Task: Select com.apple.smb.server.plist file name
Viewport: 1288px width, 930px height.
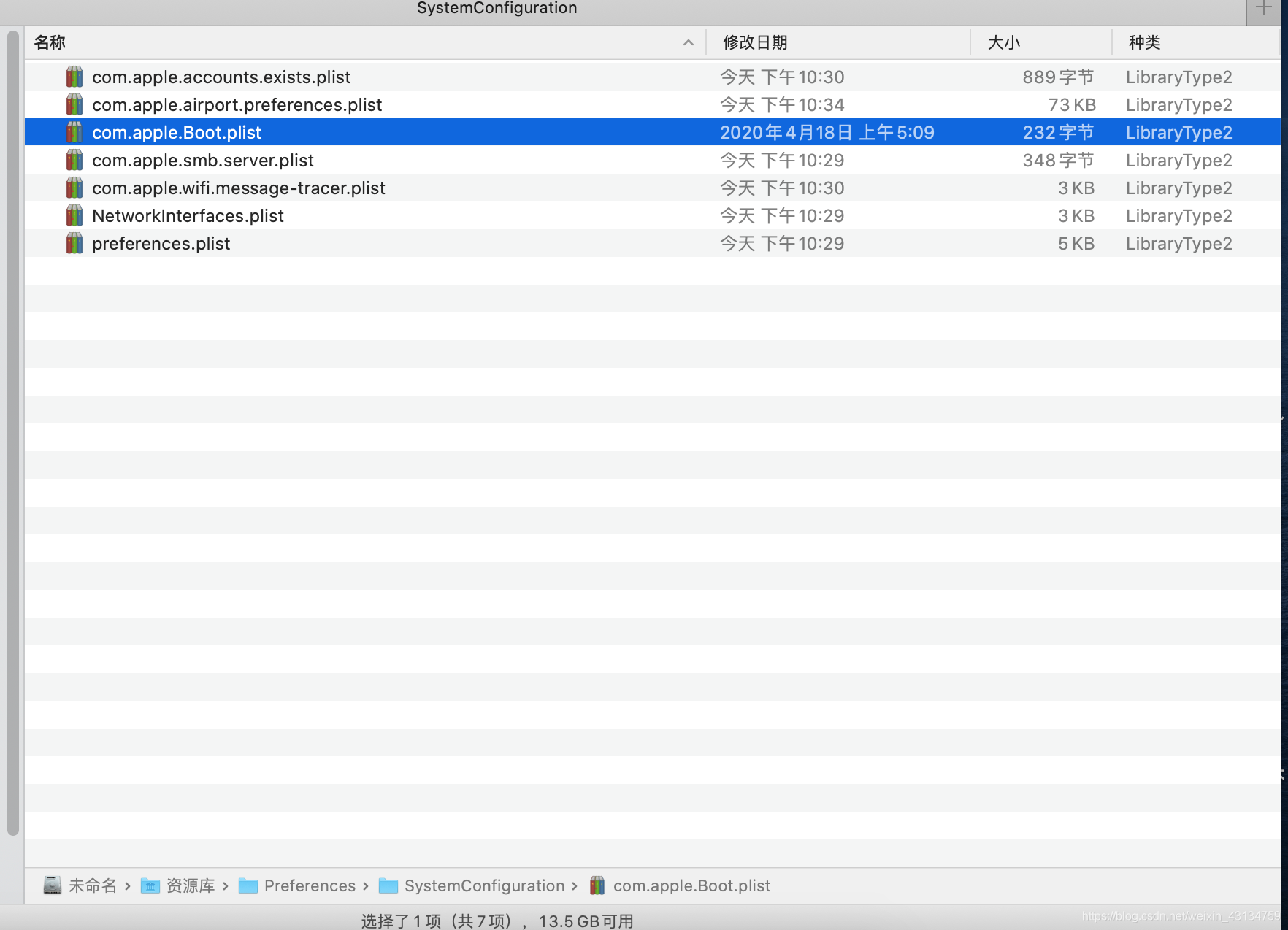Action: click(x=203, y=160)
